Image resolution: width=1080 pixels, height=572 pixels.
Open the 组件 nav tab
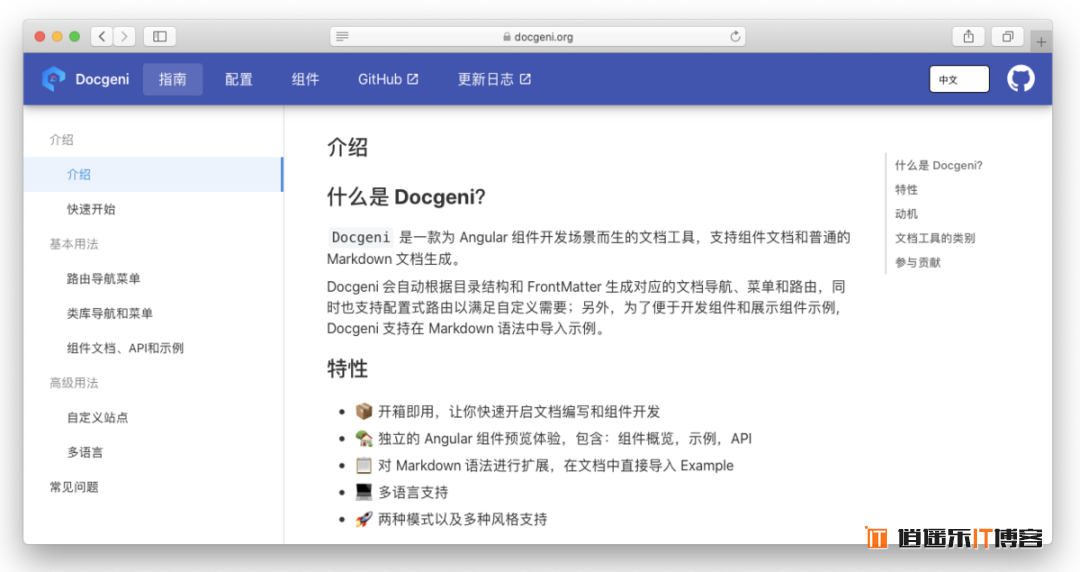coord(305,79)
